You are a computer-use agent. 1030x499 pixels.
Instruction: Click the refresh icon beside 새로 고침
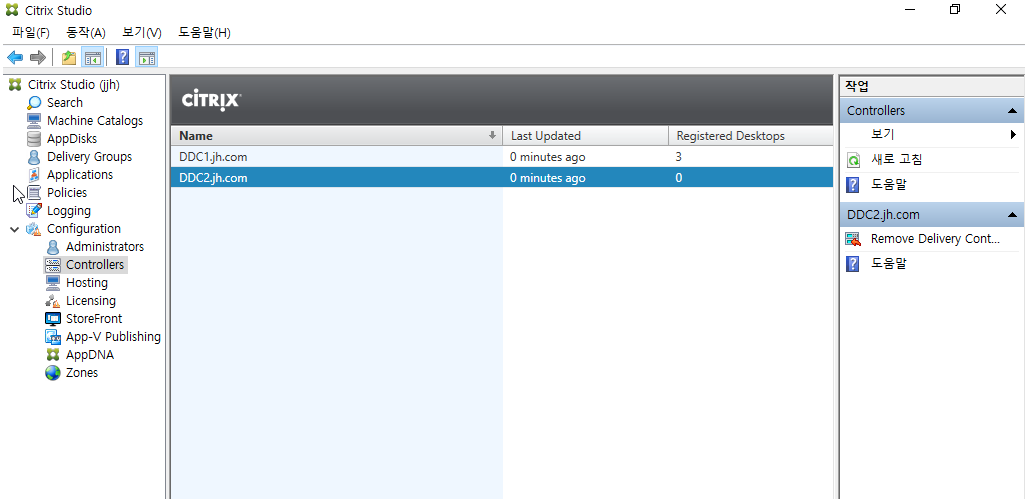pos(853,160)
